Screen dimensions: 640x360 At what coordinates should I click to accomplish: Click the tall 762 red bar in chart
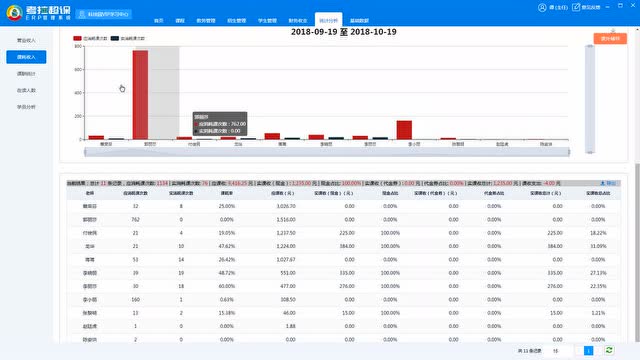coord(140,95)
